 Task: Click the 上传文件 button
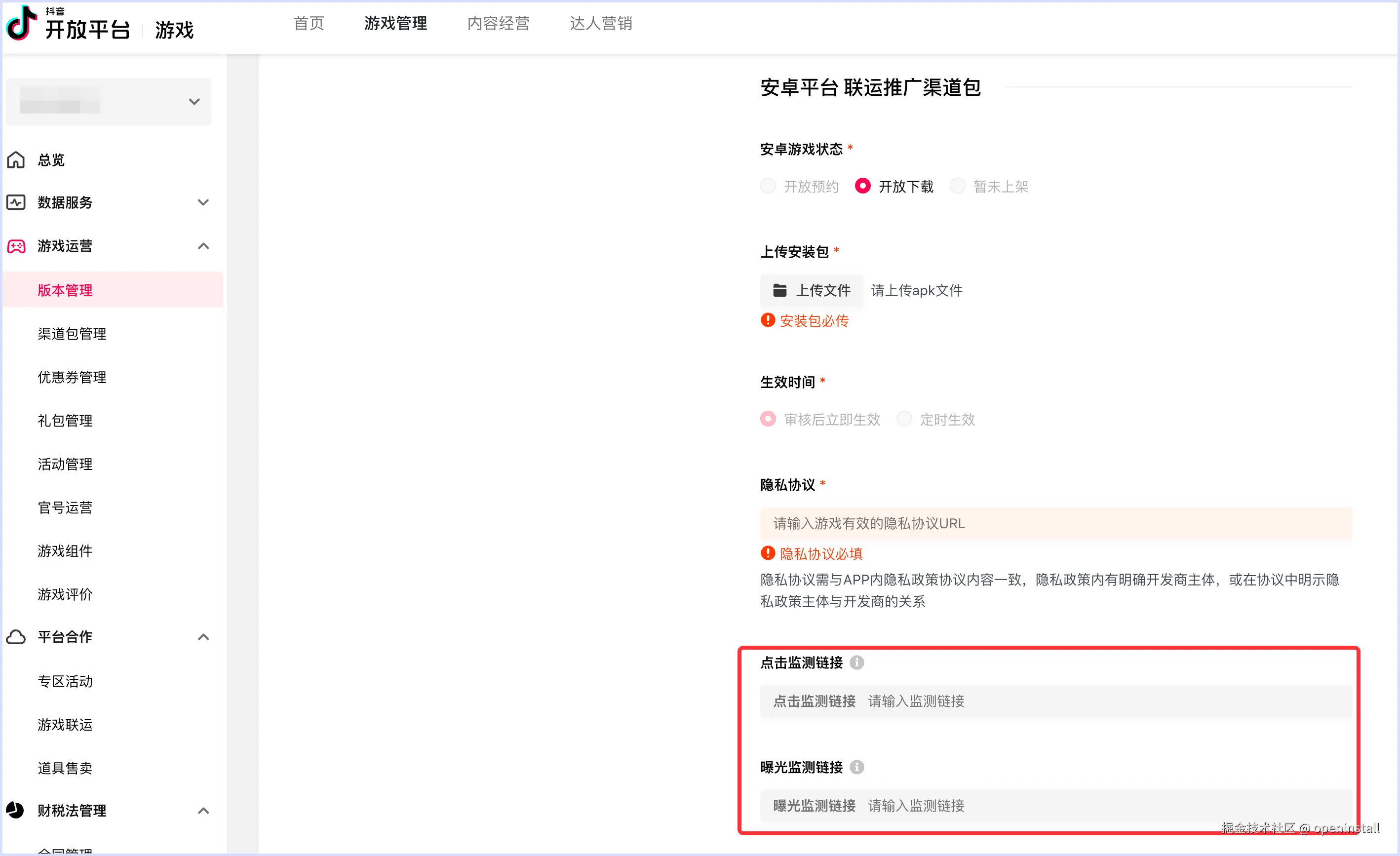pos(811,290)
